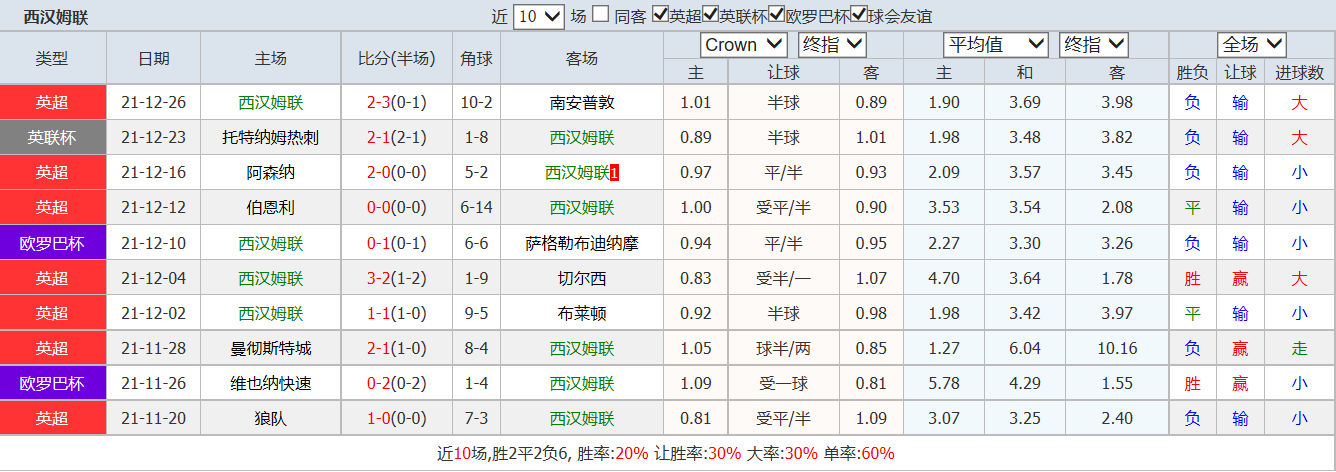The height and width of the screenshot is (472, 1336).
Task: Open the 终指 dropdown next to Crown
Action: click(832, 45)
